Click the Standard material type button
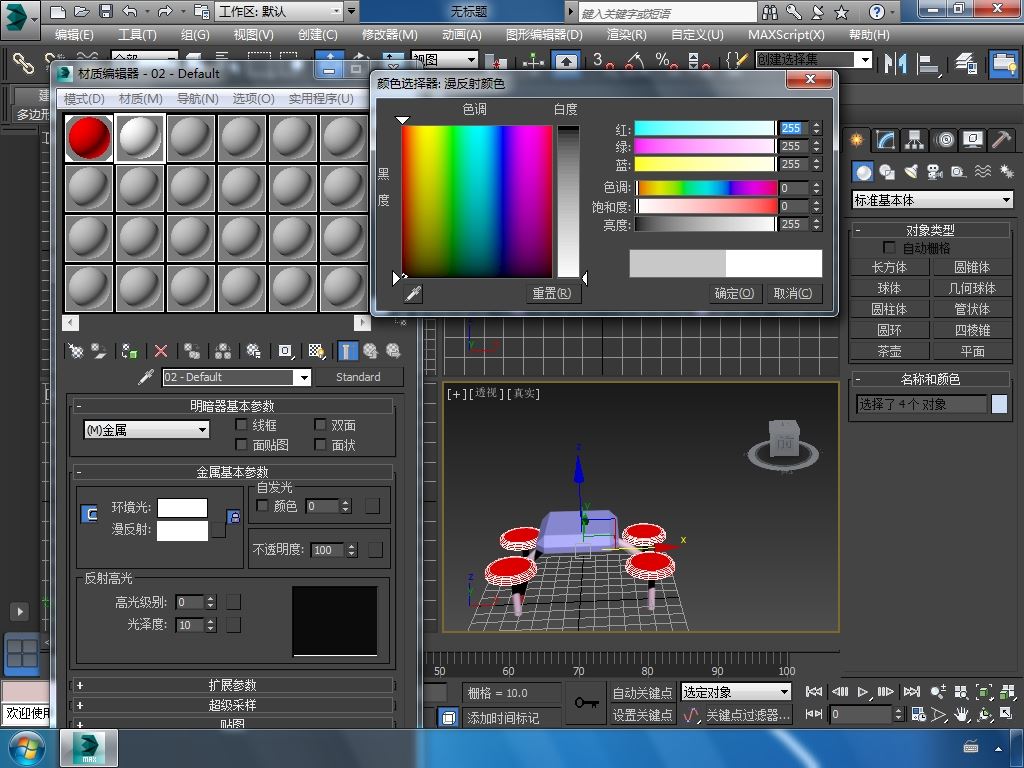1024x768 pixels. click(x=358, y=377)
